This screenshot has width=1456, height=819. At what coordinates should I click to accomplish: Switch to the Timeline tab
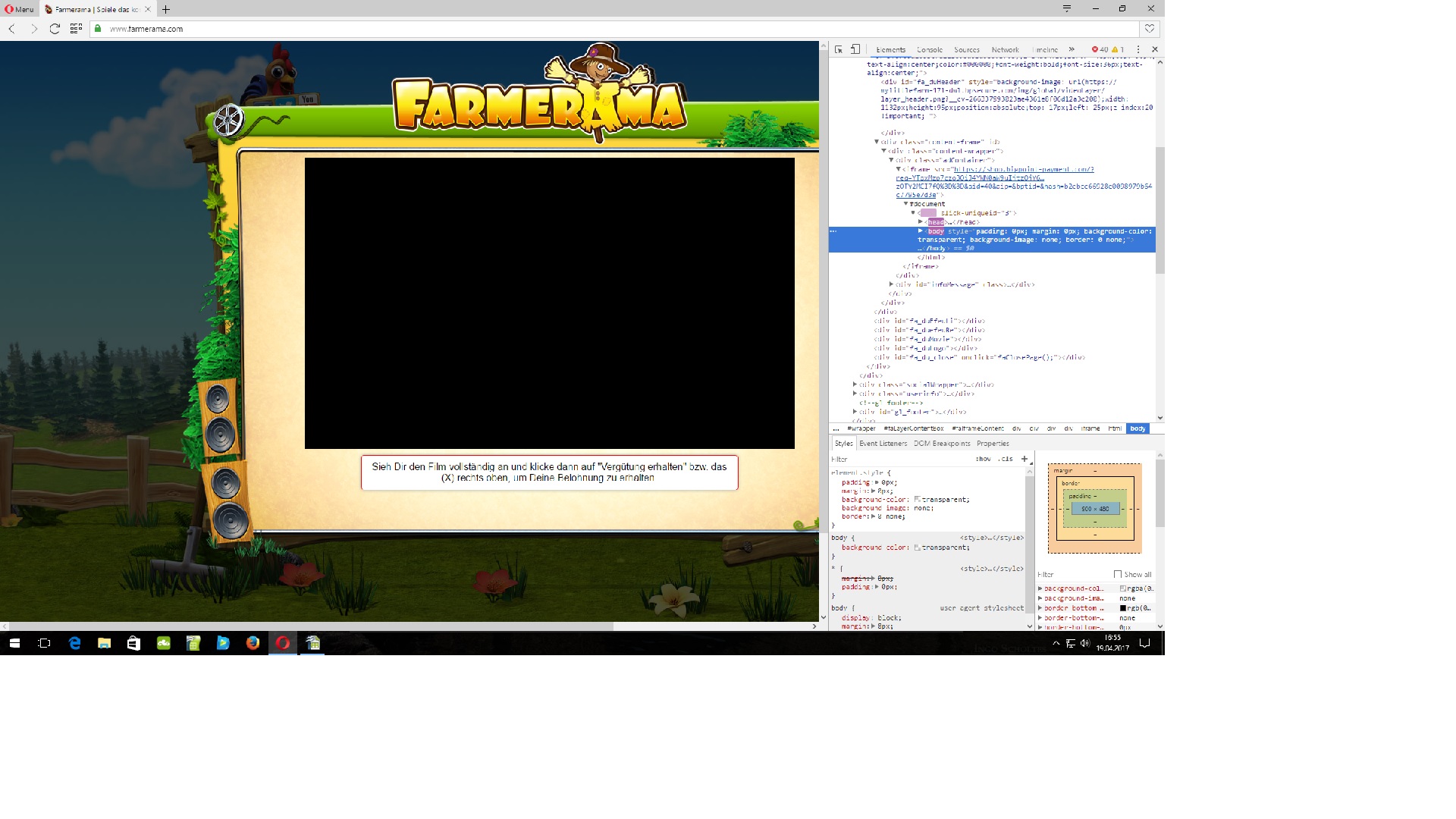click(x=1046, y=49)
